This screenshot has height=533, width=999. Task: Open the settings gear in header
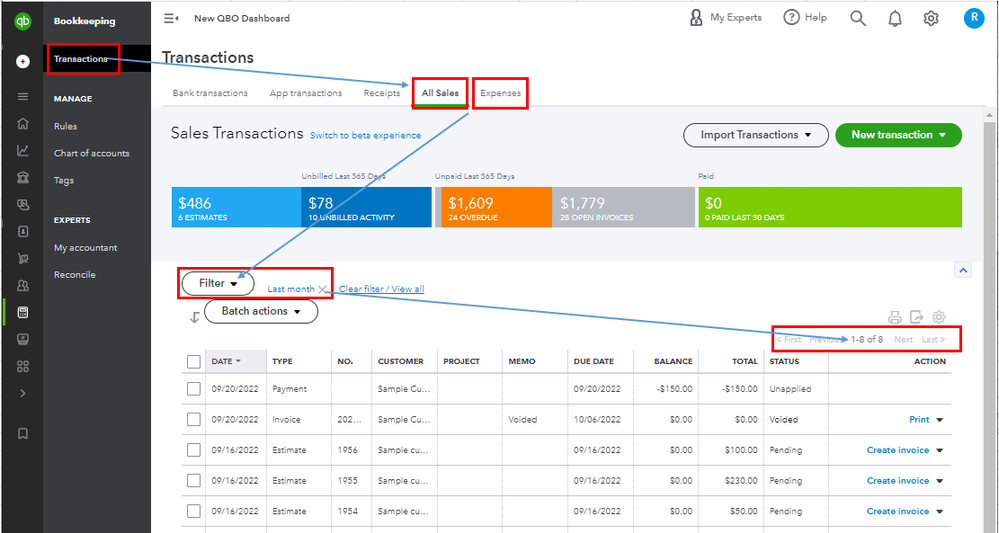pyautogui.click(x=931, y=18)
